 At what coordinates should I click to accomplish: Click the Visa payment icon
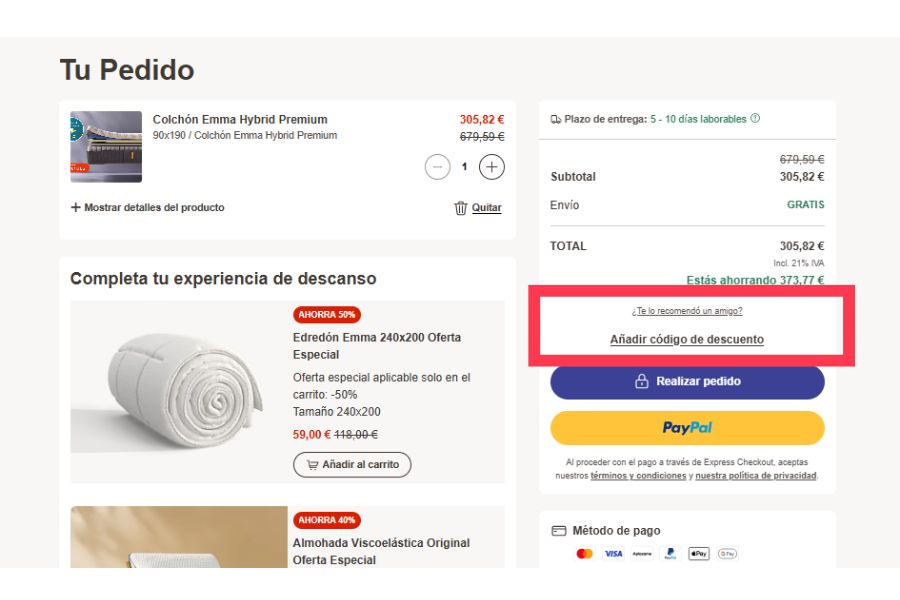(x=613, y=554)
